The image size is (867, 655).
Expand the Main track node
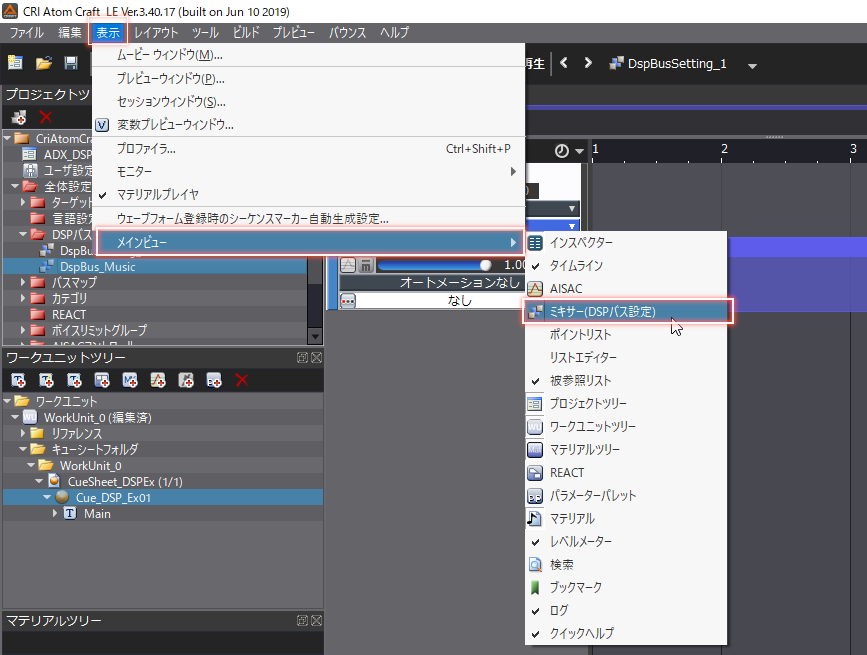pos(55,513)
